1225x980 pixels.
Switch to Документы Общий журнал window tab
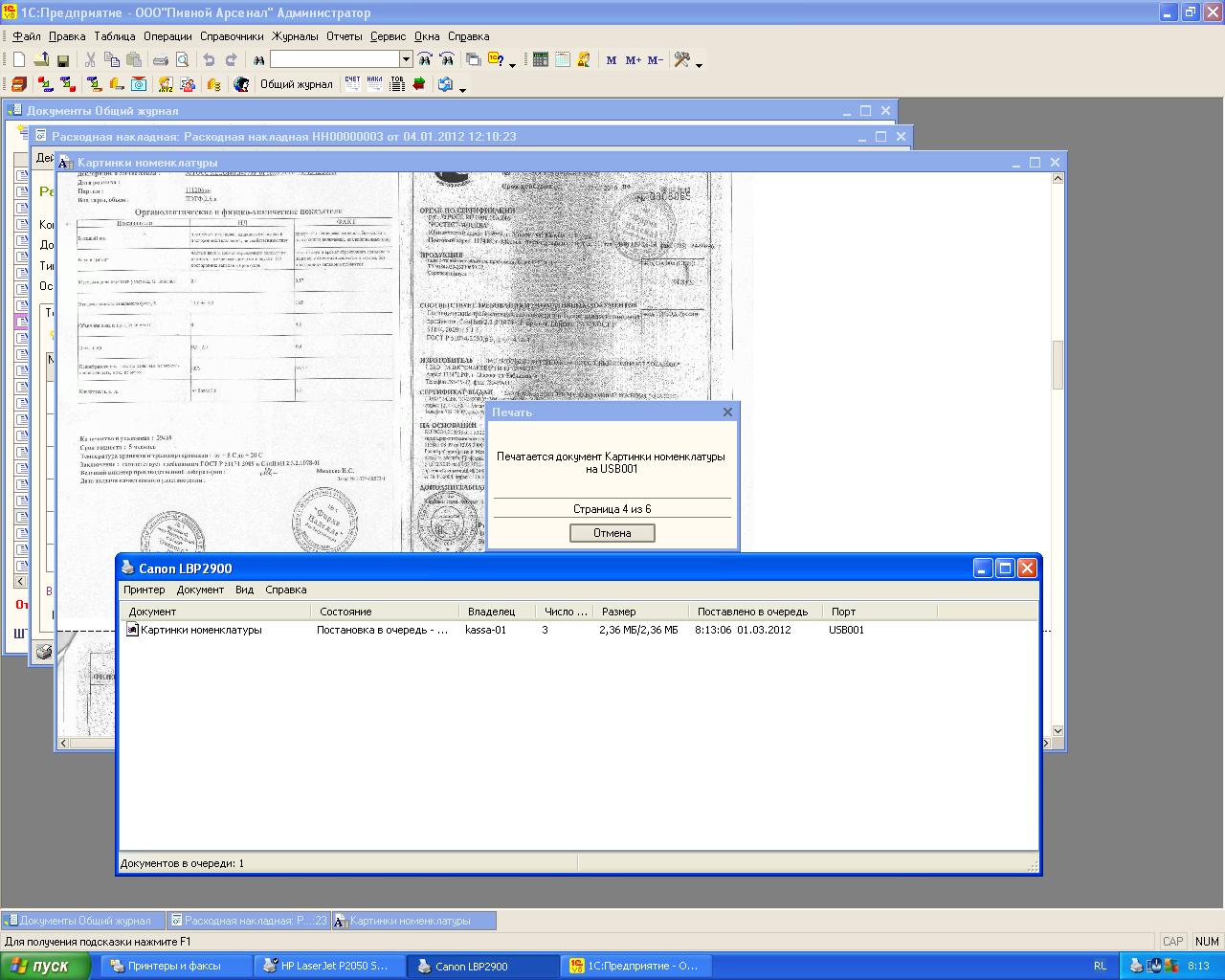(x=84, y=921)
